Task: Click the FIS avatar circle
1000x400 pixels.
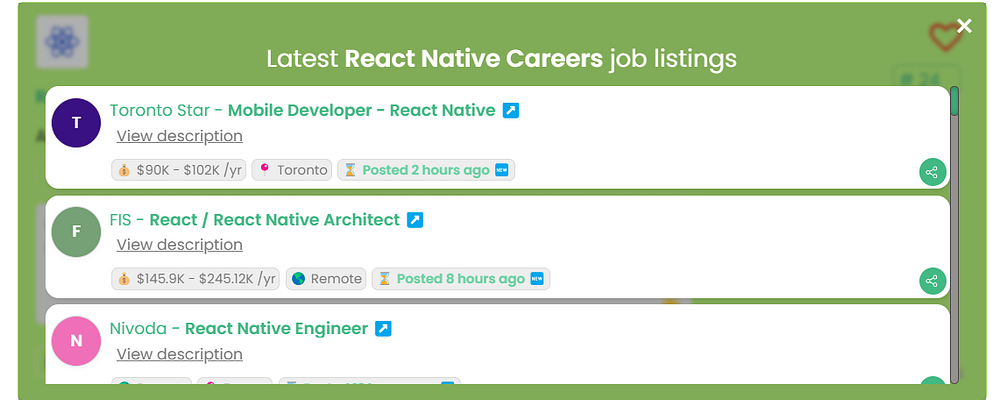Action: pyautogui.click(x=77, y=232)
